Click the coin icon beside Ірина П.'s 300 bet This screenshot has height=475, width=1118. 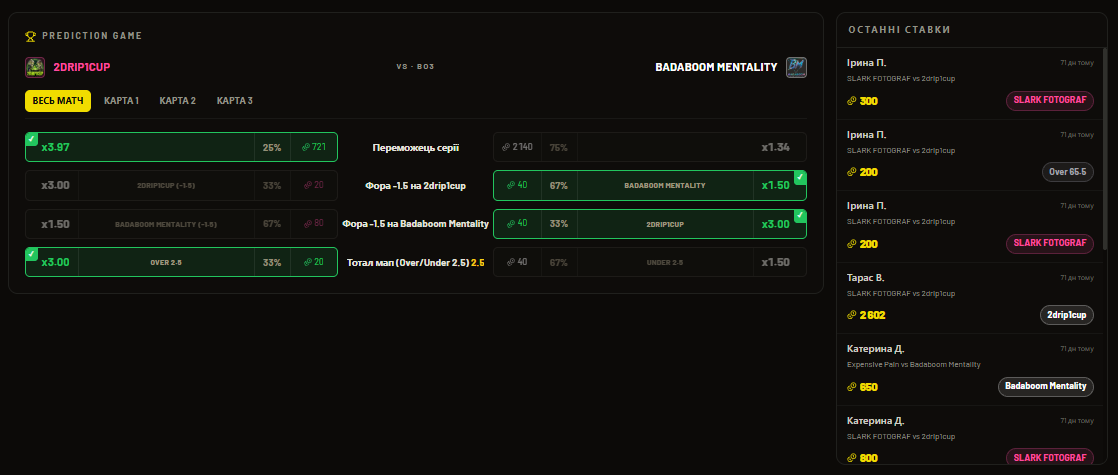pos(851,101)
